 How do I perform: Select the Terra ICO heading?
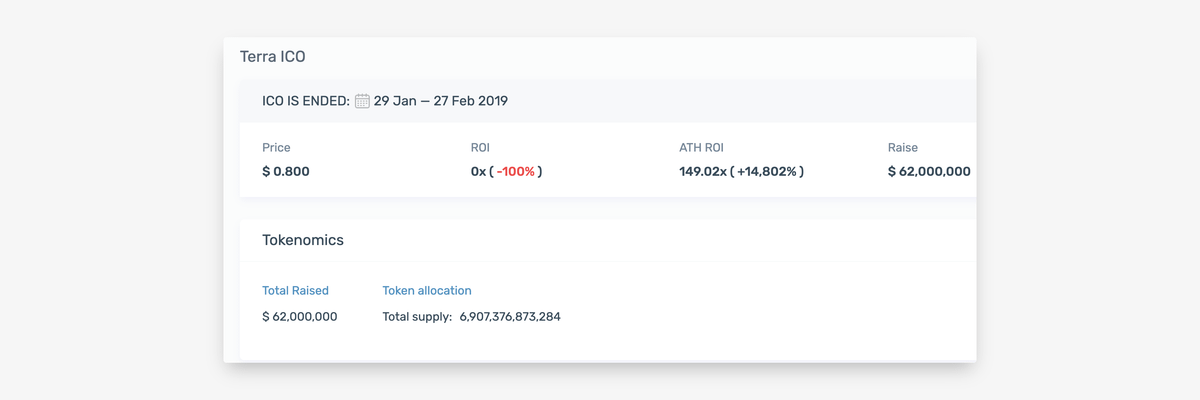[273, 57]
